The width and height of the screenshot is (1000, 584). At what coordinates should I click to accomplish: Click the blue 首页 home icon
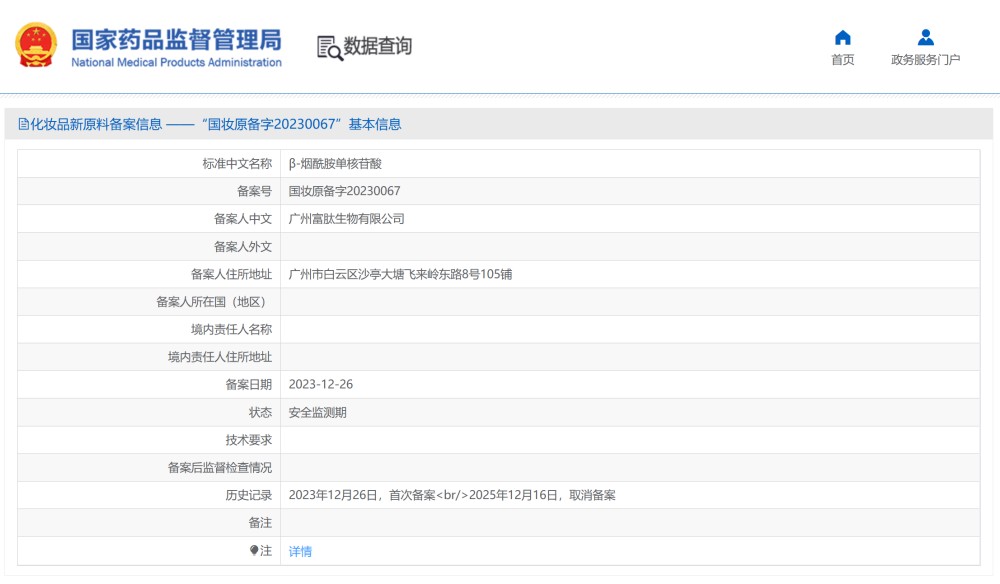click(843, 38)
